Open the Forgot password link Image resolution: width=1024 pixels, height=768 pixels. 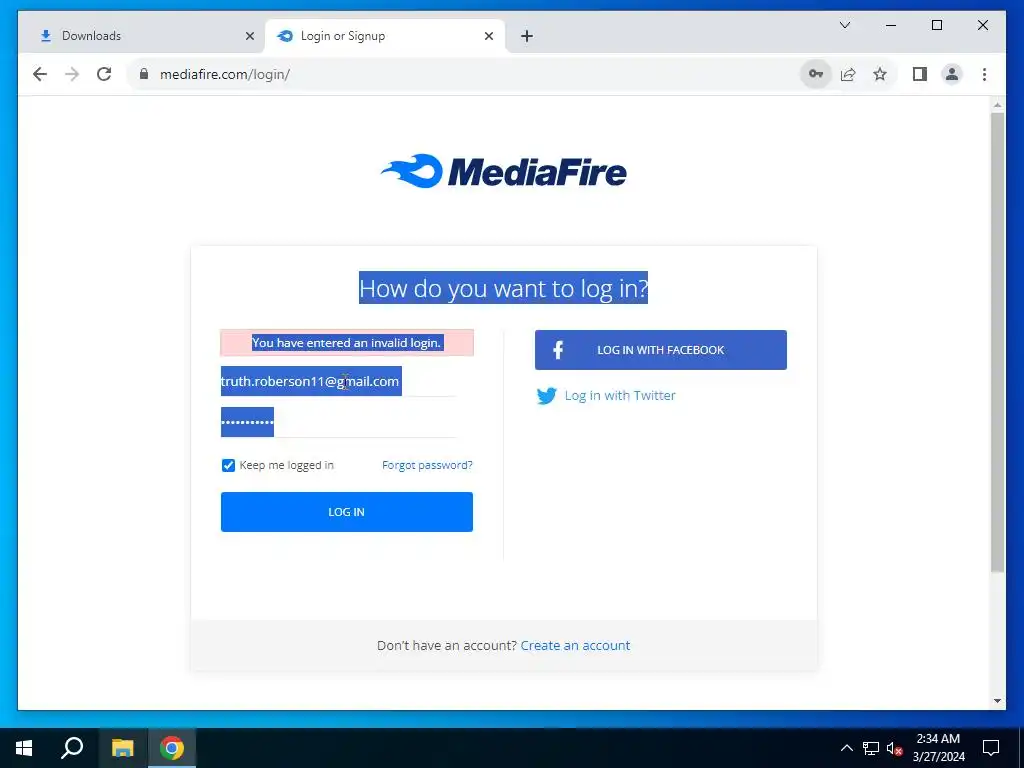coord(427,465)
